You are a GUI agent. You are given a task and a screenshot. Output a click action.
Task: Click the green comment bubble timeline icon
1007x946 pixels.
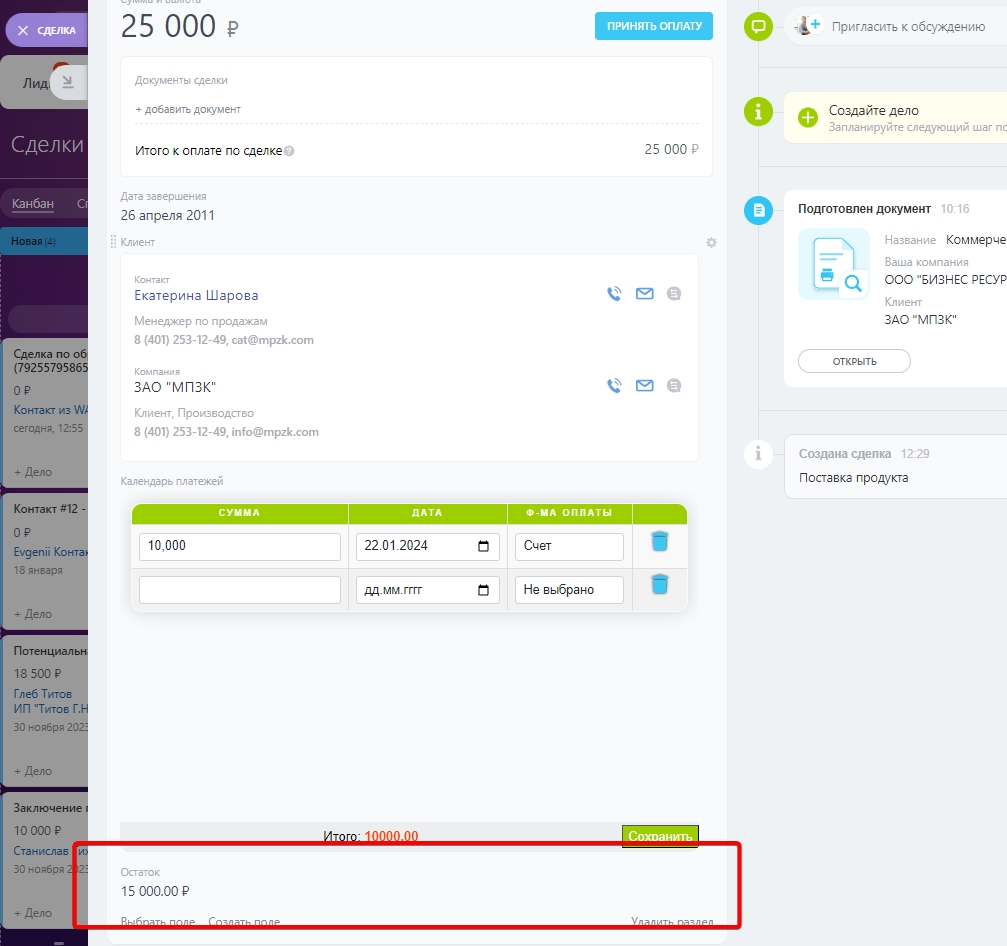tap(758, 26)
